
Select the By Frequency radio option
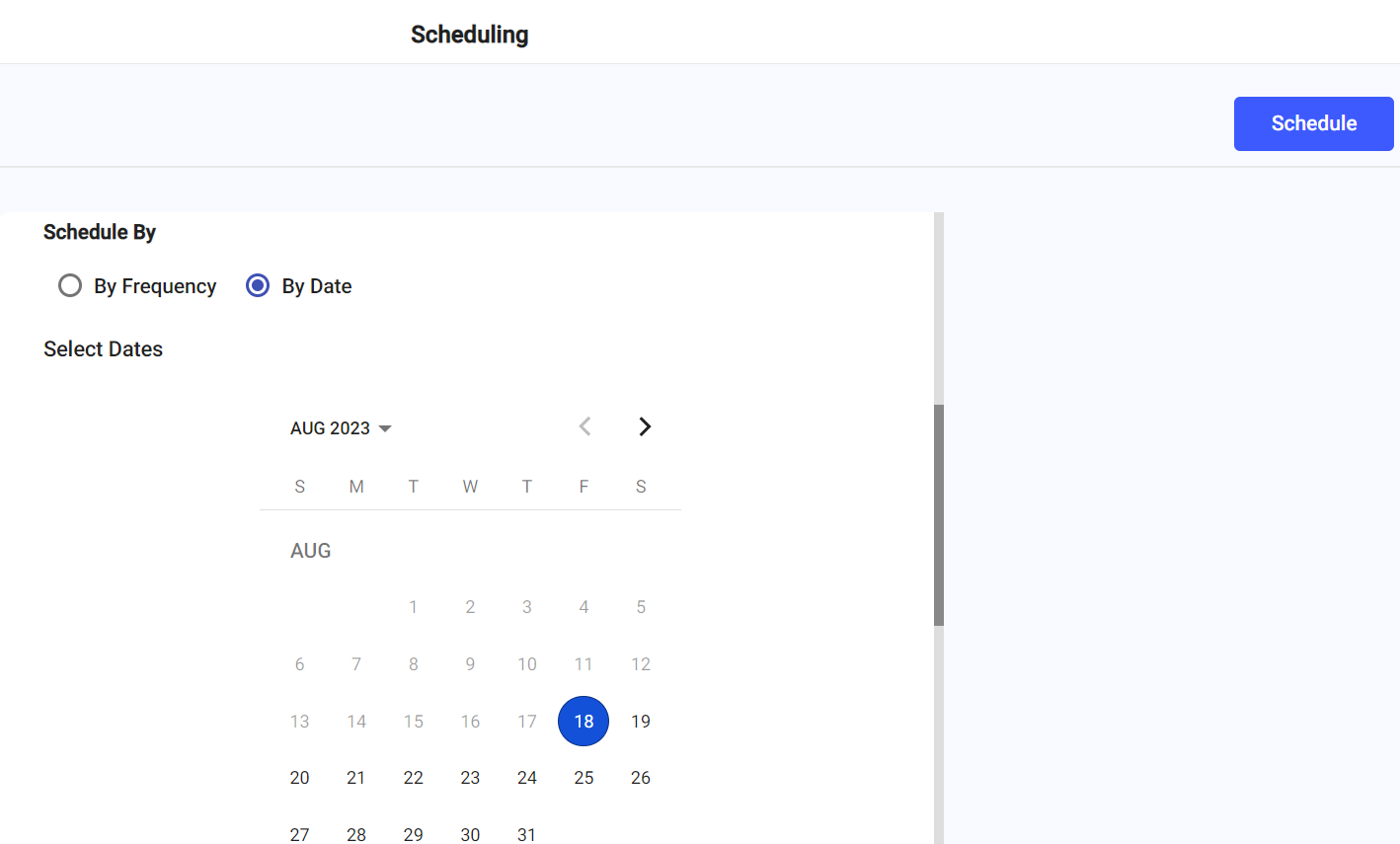70,286
